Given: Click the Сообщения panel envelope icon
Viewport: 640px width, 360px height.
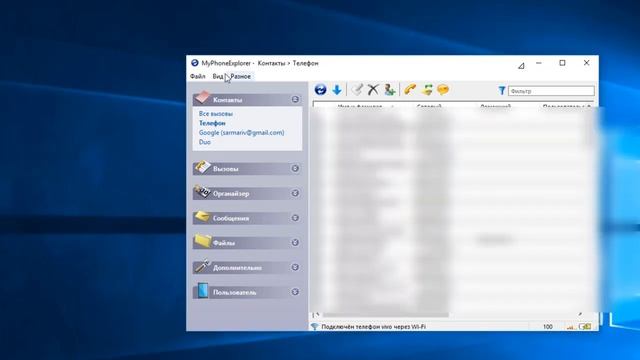Looking at the screenshot, I should pyautogui.click(x=202, y=216).
